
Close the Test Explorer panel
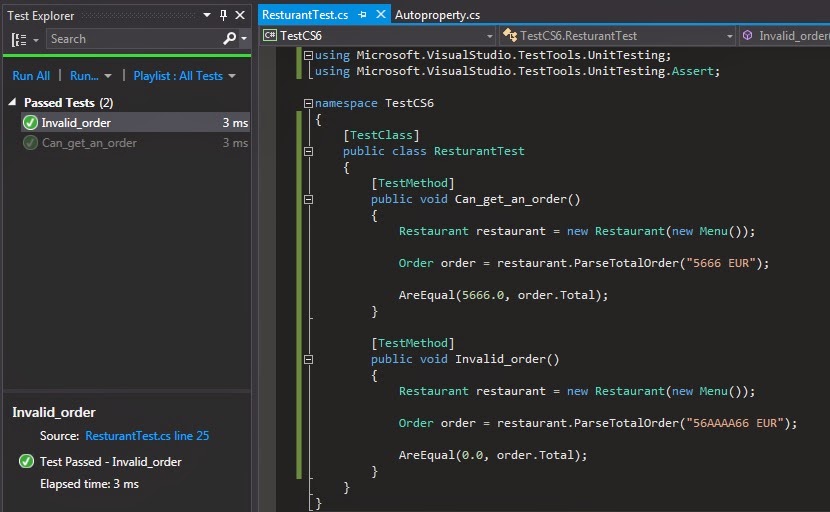[240, 15]
